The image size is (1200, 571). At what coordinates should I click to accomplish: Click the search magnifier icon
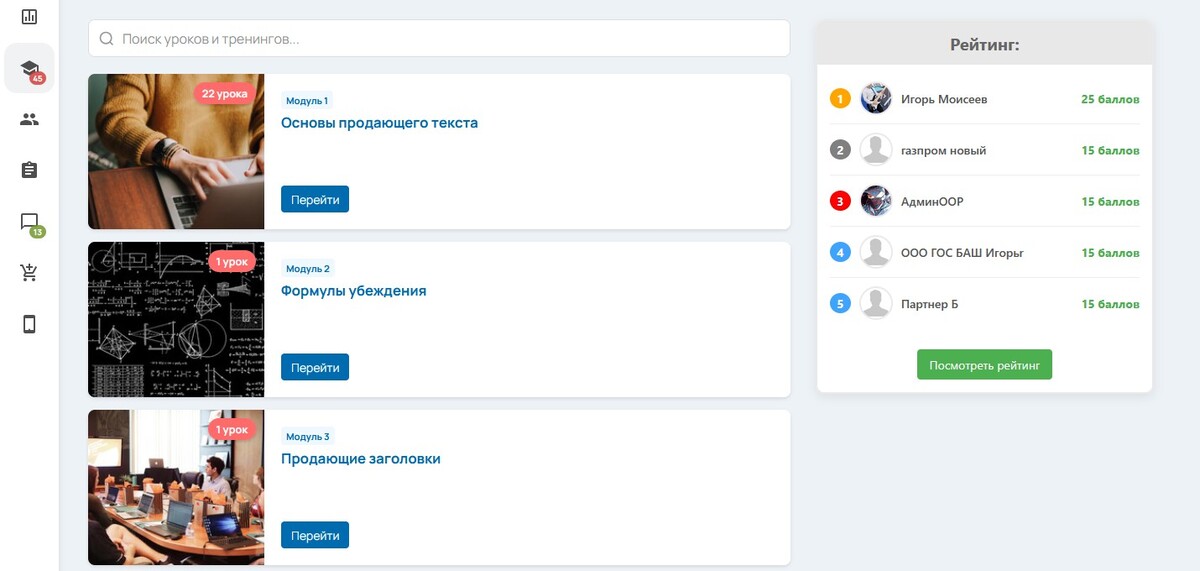pyautogui.click(x=106, y=39)
